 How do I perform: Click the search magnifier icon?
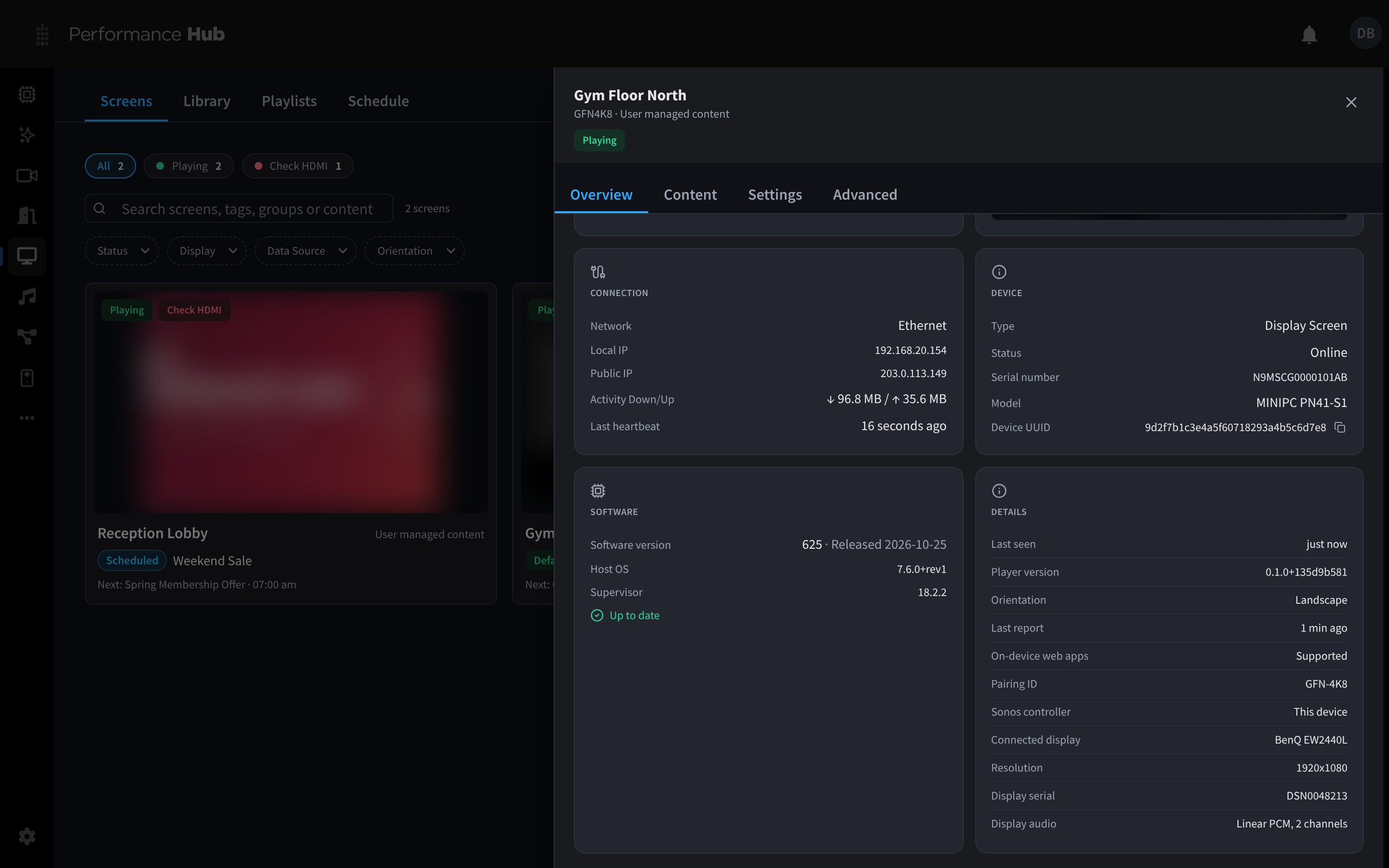(x=99, y=208)
